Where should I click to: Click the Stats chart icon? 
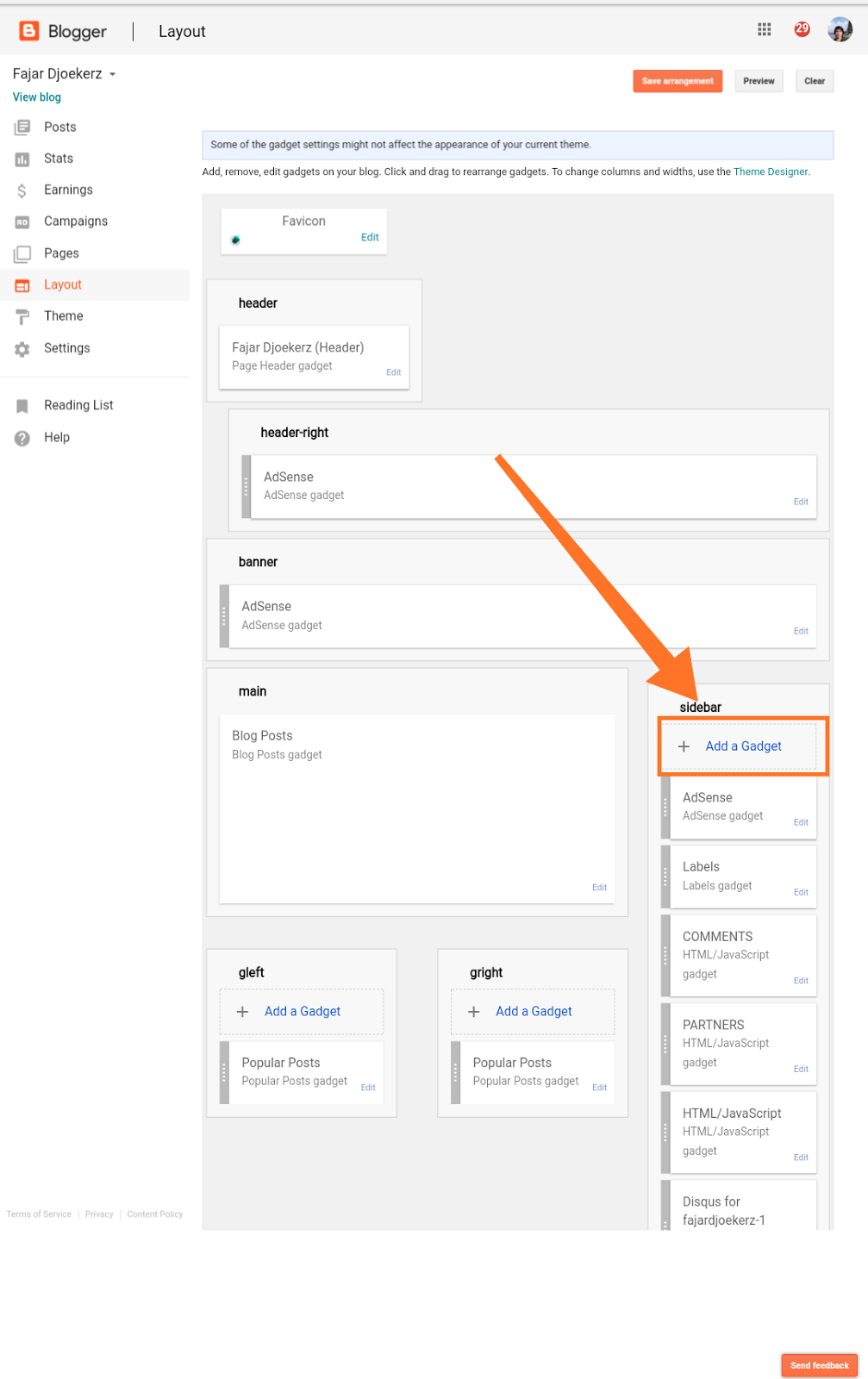pyautogui.click(x=22, y=159)
